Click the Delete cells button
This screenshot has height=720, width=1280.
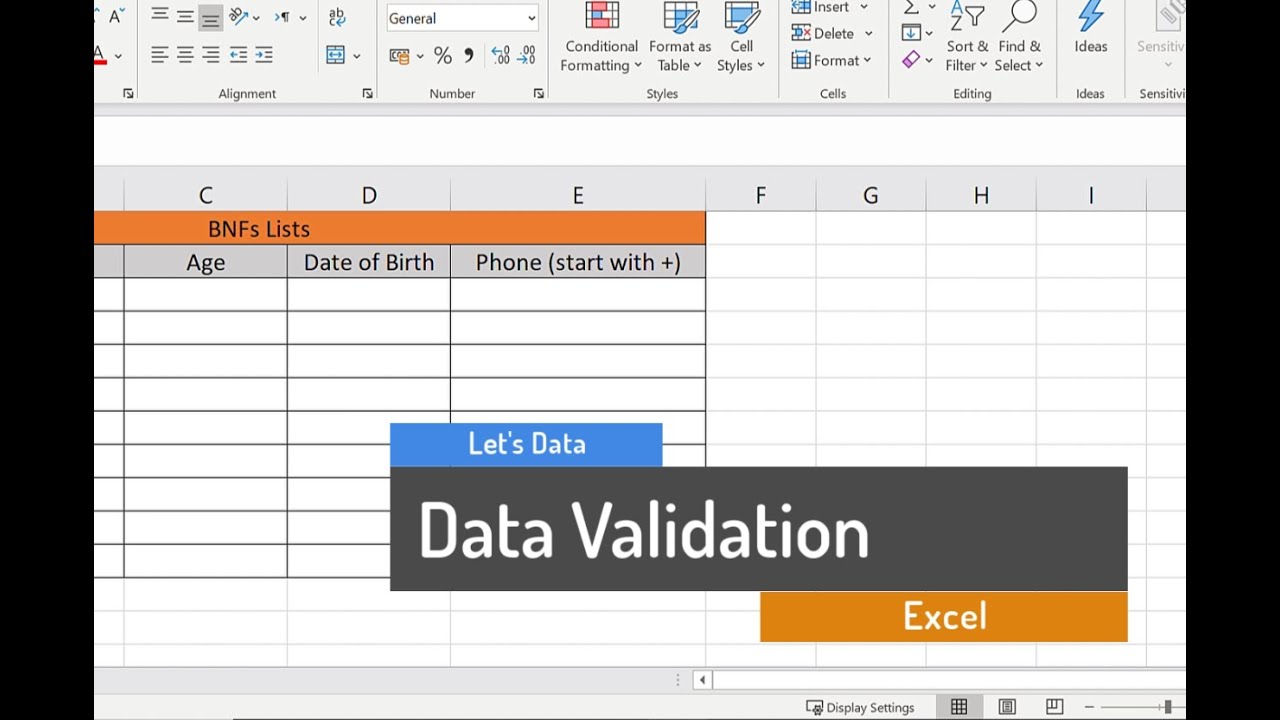click(823, 33)
